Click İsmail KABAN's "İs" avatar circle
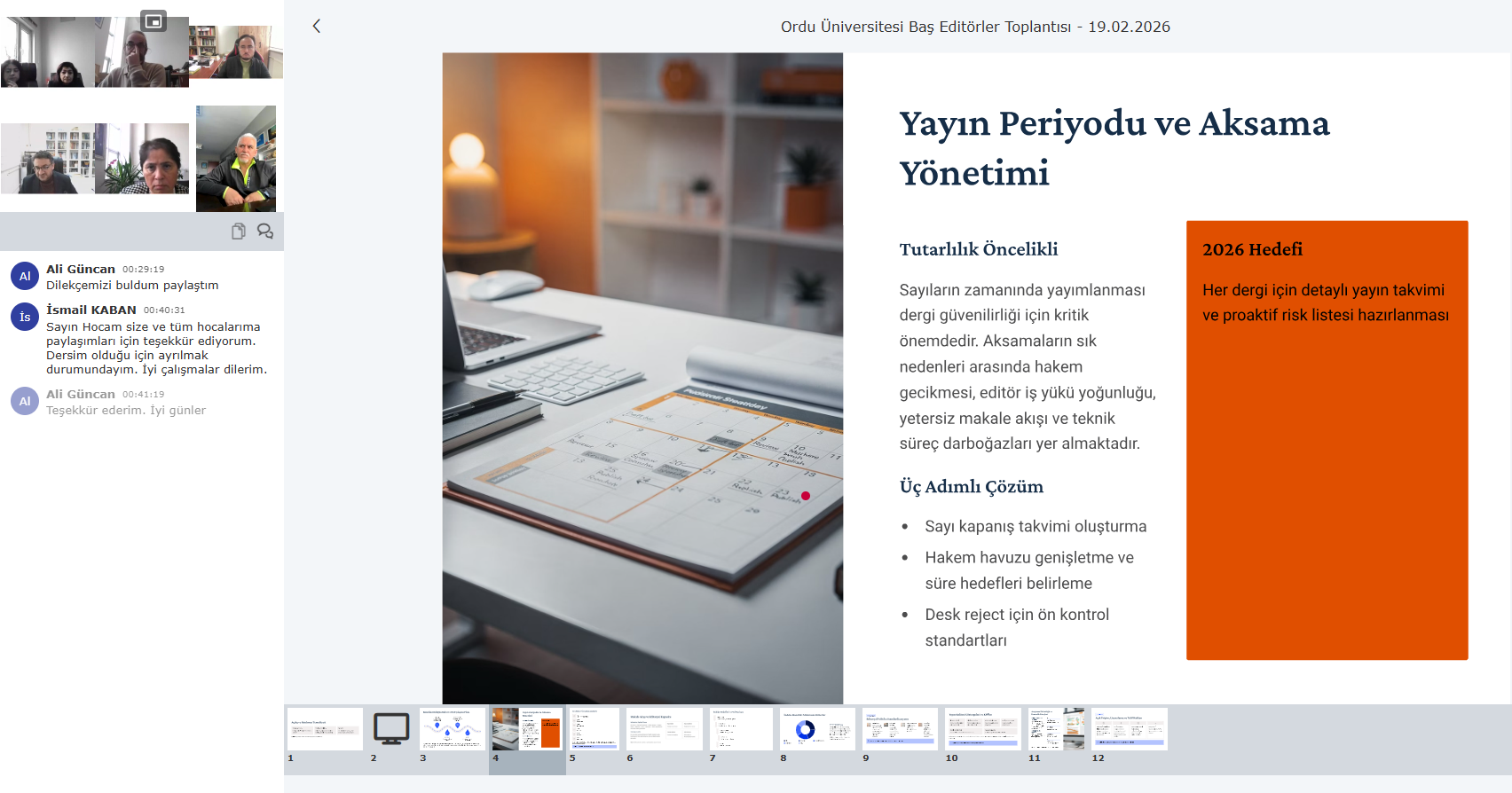This screenshot has height=793, width=1512. [25, 317]
